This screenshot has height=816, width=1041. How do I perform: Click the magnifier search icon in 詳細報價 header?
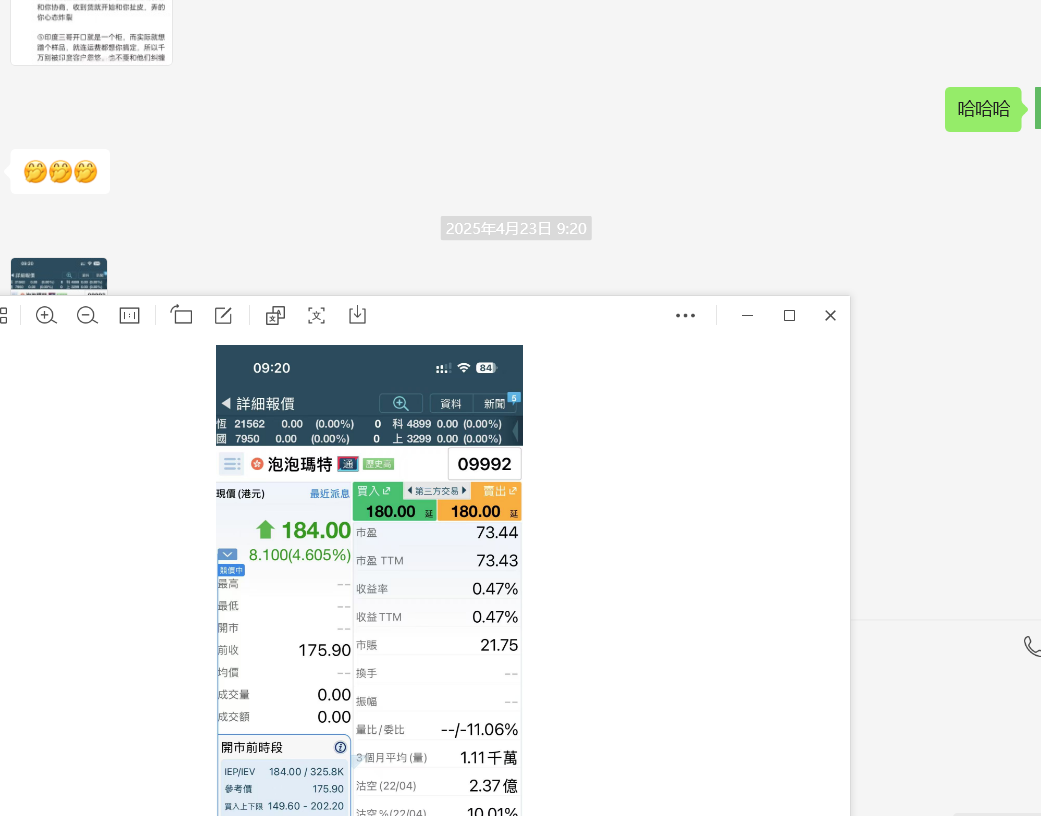coord(400,403)
